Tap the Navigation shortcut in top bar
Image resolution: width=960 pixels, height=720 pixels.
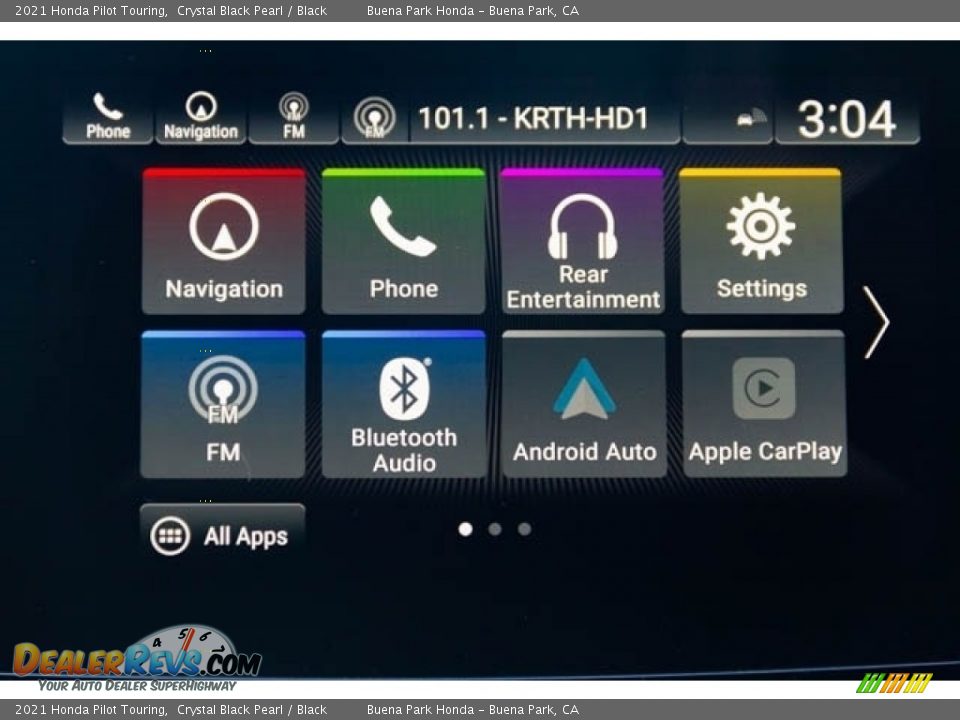coord(201,117)
